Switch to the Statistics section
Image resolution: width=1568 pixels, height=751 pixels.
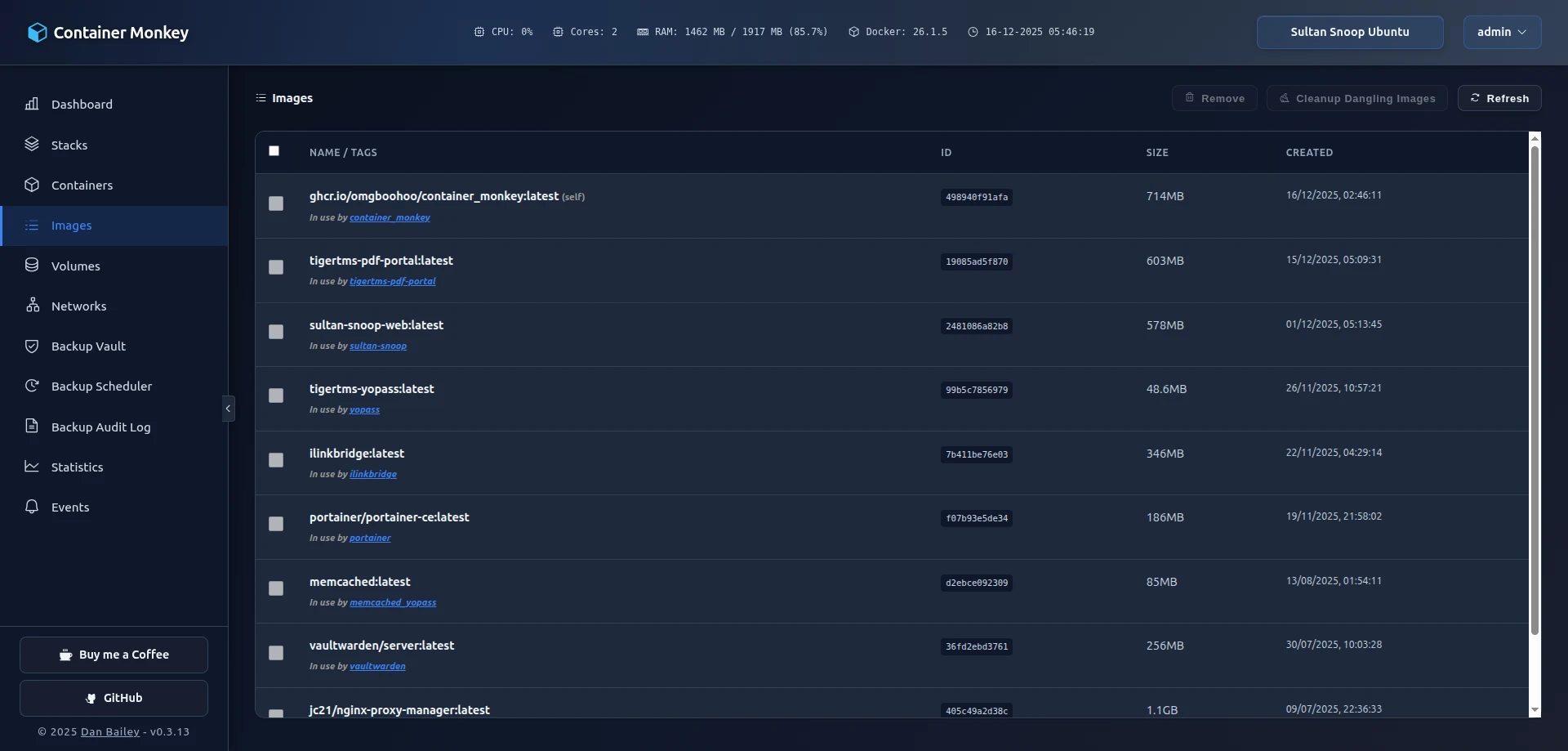[76, 467]
